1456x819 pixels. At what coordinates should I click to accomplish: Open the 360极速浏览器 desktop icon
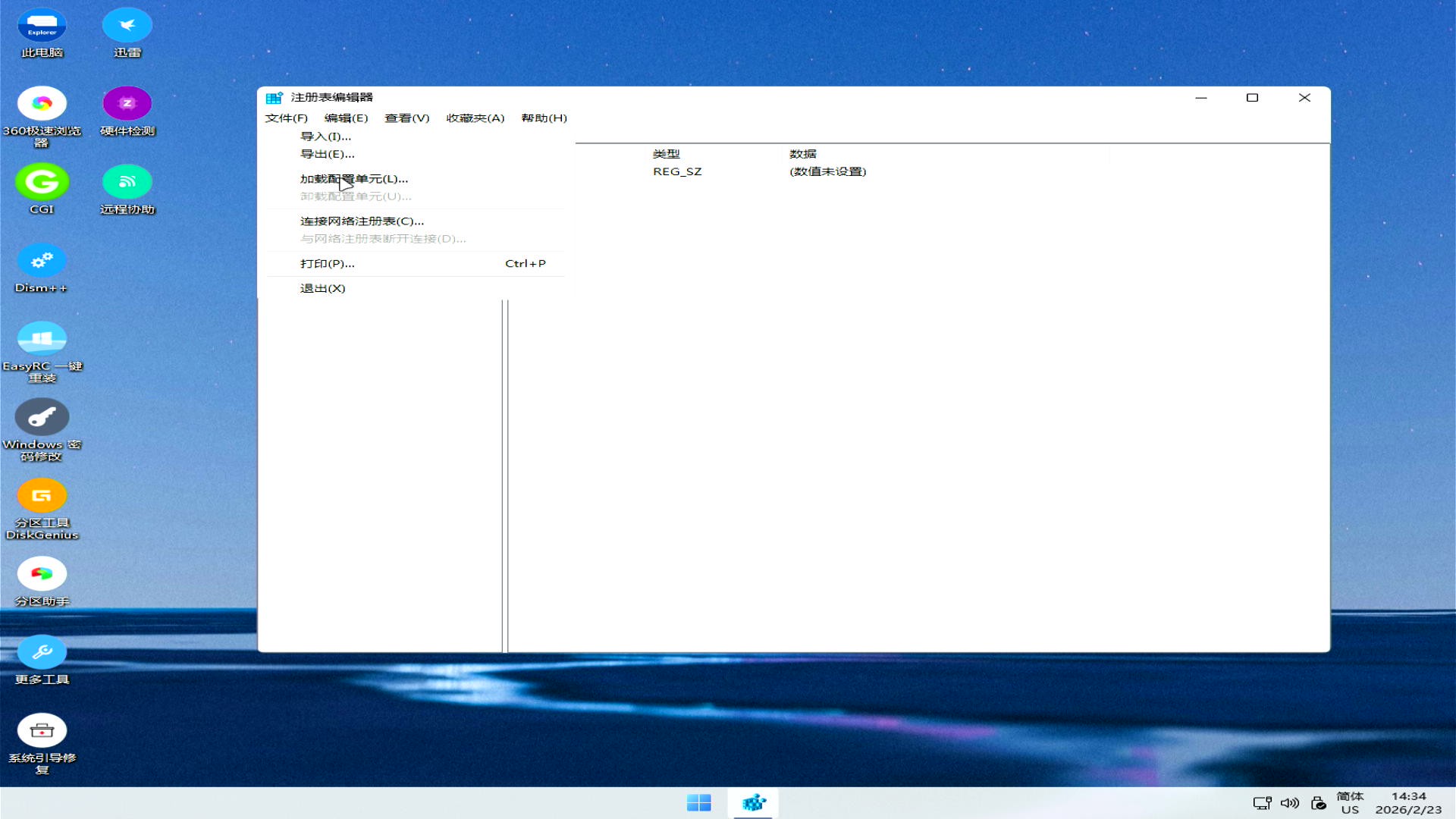click(x=42, y=105)
